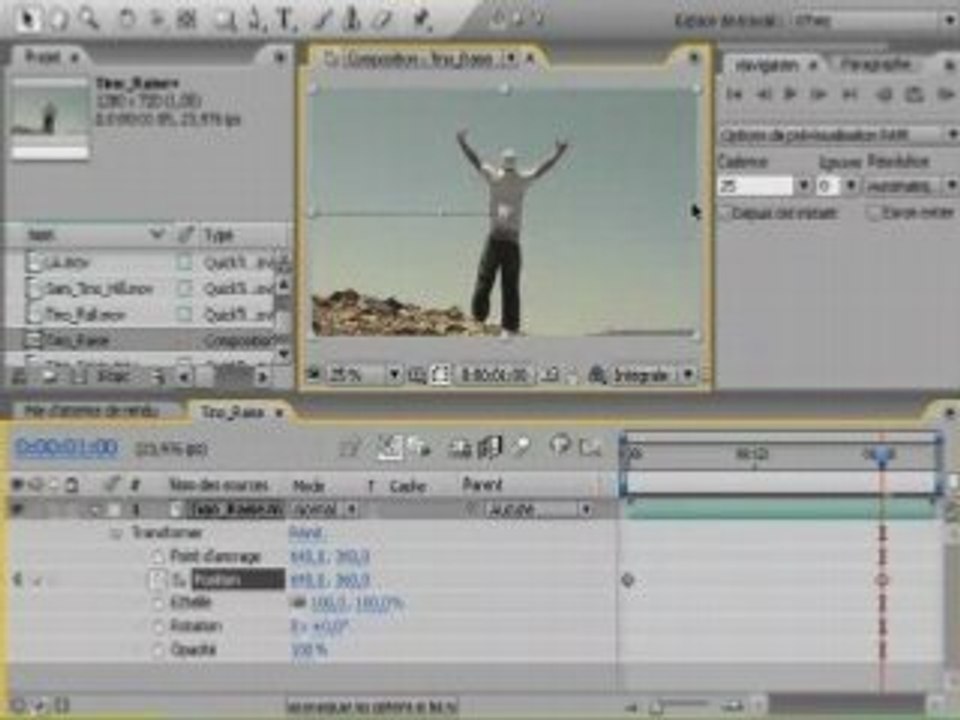Viewport: 960px width, 720px height.
Task: Select the first Position keyframe diamond
Action: tap(628, 580)
